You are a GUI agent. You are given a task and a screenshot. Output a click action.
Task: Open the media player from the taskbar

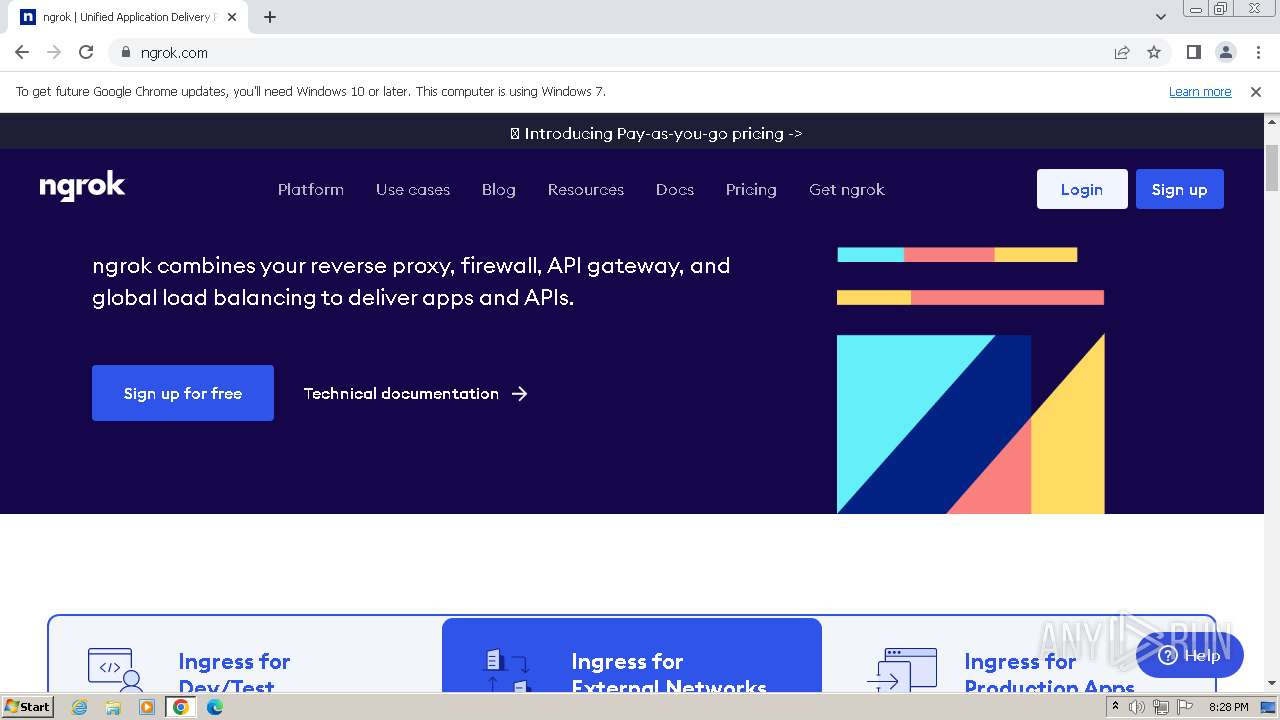click(x=147, y=707)
